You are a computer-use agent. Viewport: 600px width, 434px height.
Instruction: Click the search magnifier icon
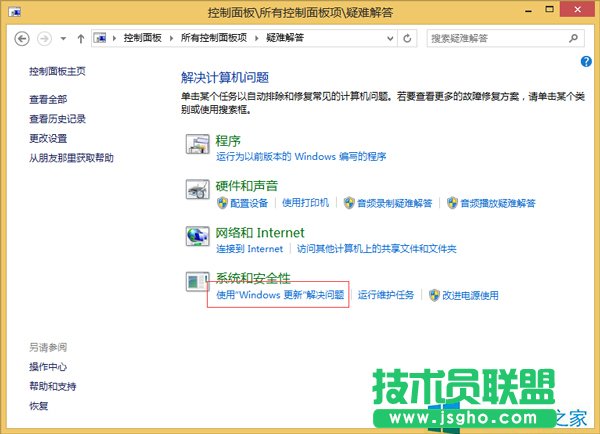pyautogui.click(x=573, y=38)
